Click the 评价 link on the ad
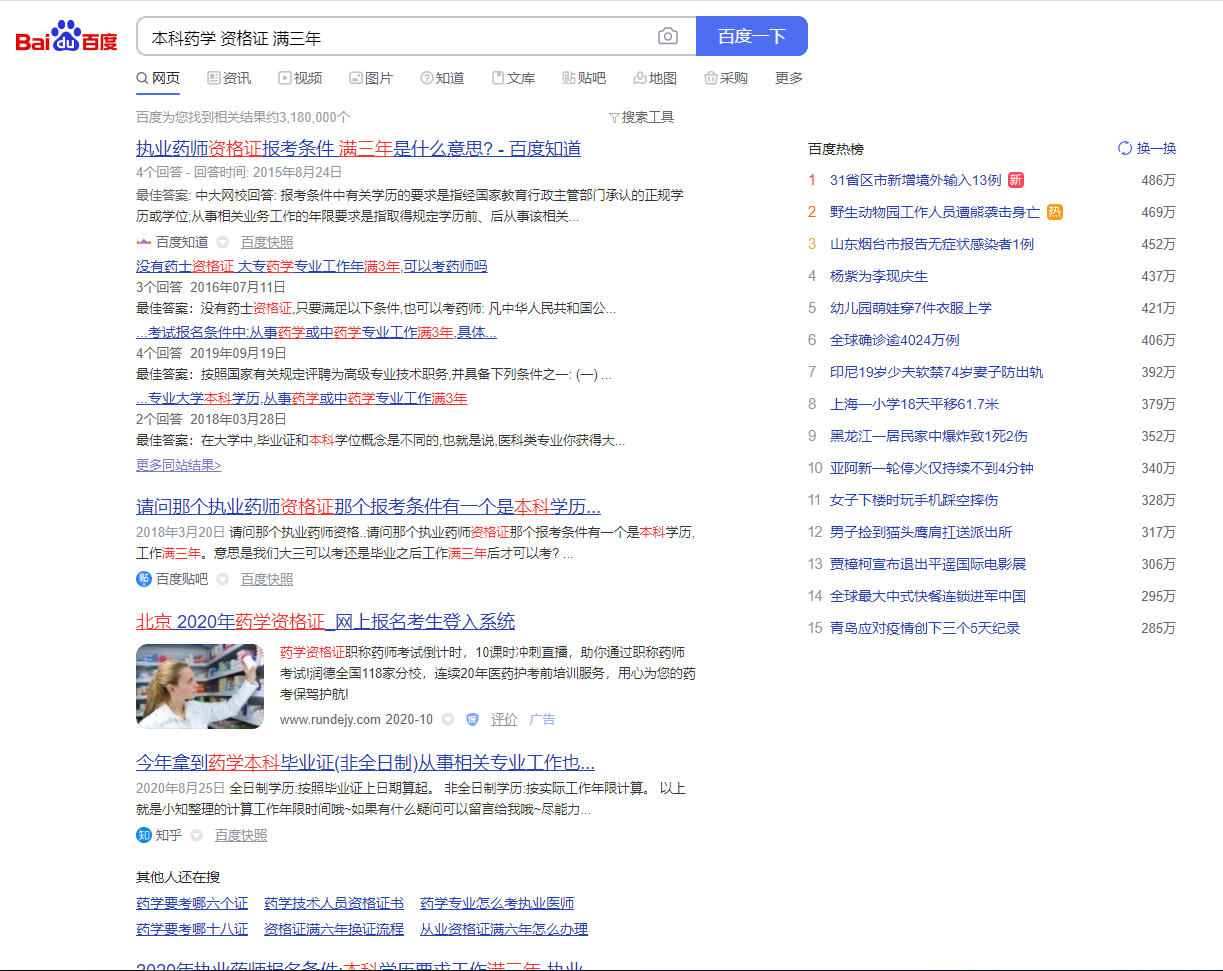 [504, 719]
